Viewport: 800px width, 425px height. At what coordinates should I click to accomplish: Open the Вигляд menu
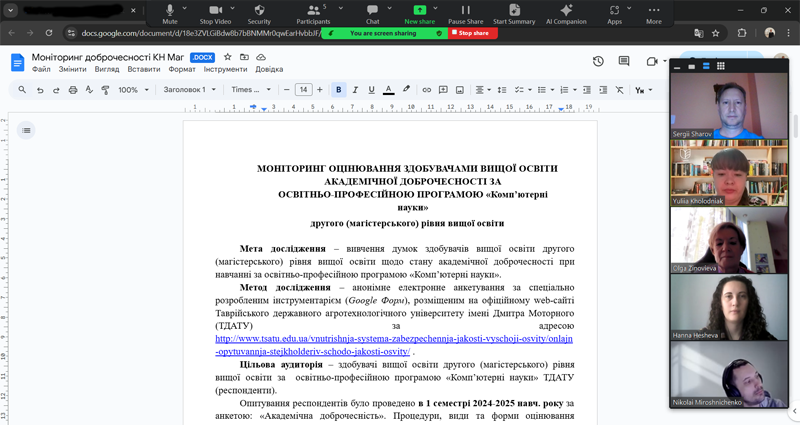107,69
